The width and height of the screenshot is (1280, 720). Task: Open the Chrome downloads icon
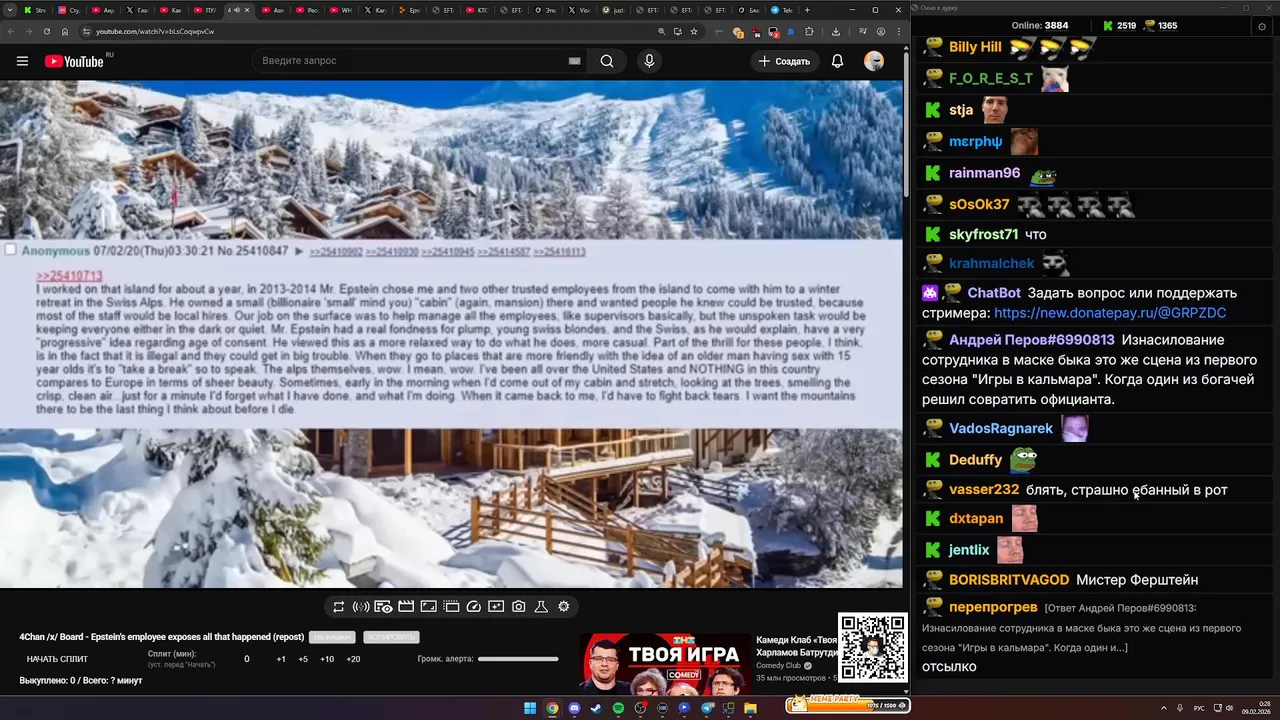[835, 31]
